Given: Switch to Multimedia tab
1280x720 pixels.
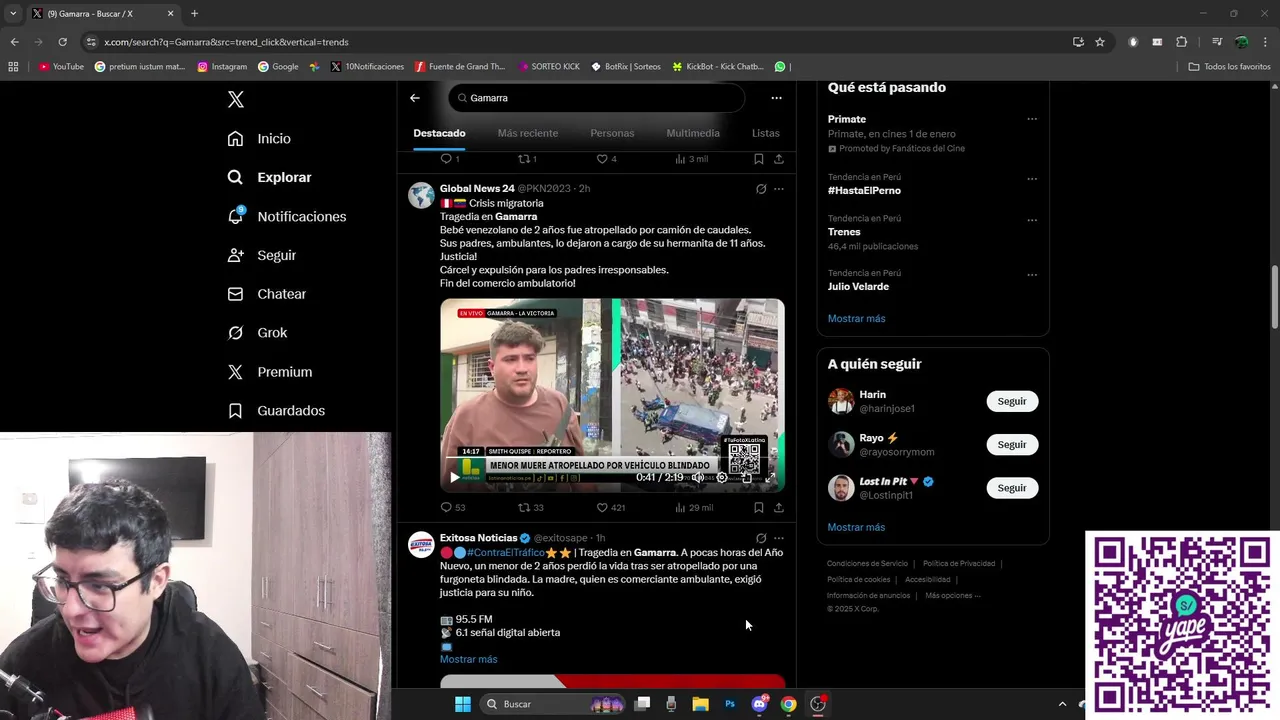Looking at the screenshot, I should 693,133.
